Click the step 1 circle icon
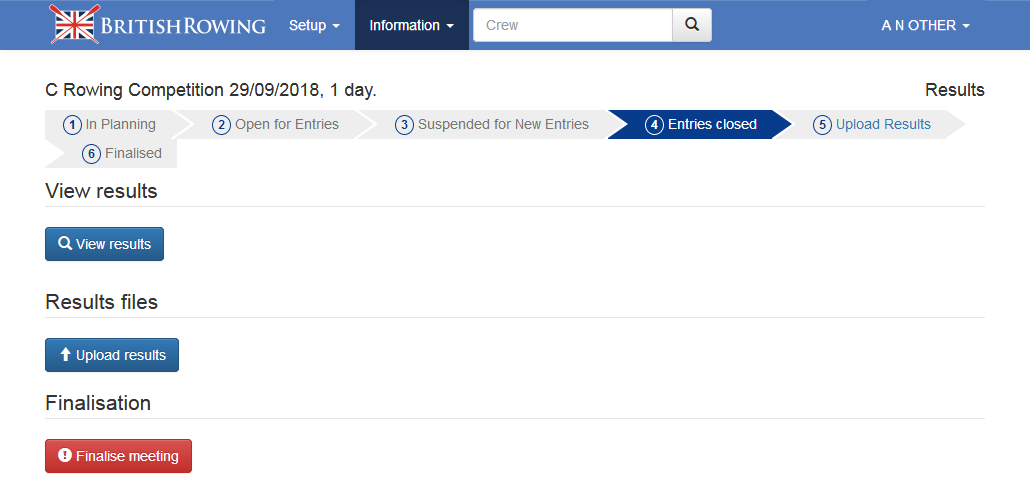This screenshot has width=1030, height=504. point(72,125)
